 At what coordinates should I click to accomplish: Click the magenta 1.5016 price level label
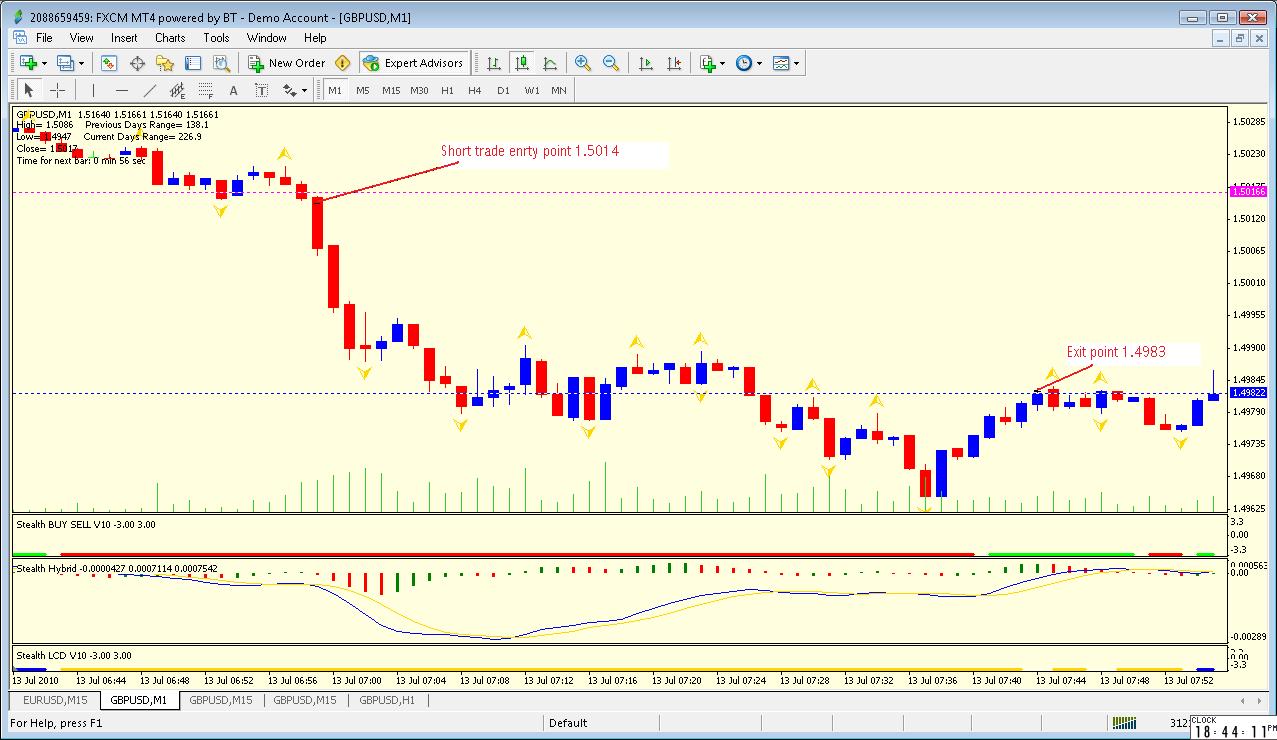(1247, 191)
